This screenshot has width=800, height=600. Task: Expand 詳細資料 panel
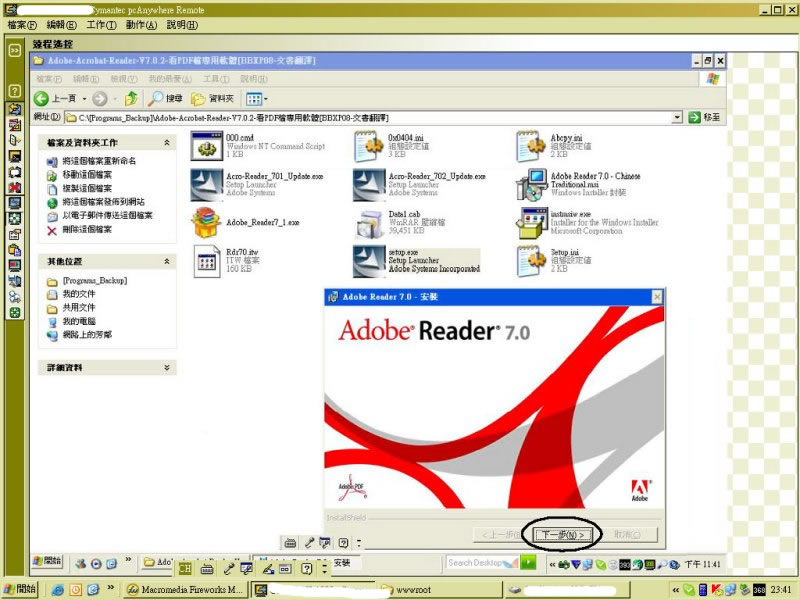pyautogui.click(x=167, y=367)
